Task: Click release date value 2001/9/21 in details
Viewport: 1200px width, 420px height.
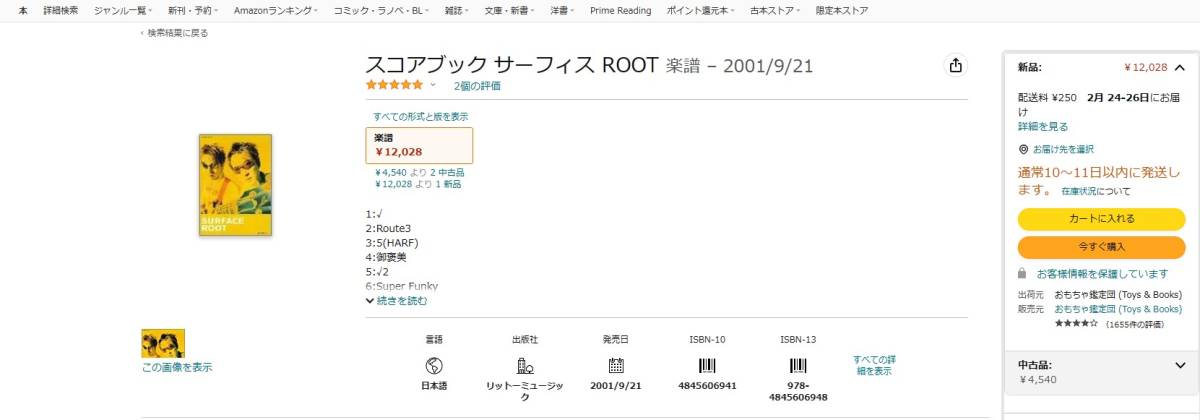Action: (x=616, y=385)
